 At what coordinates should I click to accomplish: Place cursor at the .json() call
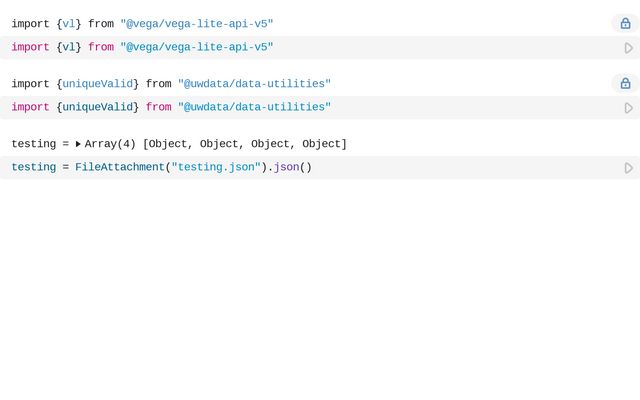coord(290,167)
